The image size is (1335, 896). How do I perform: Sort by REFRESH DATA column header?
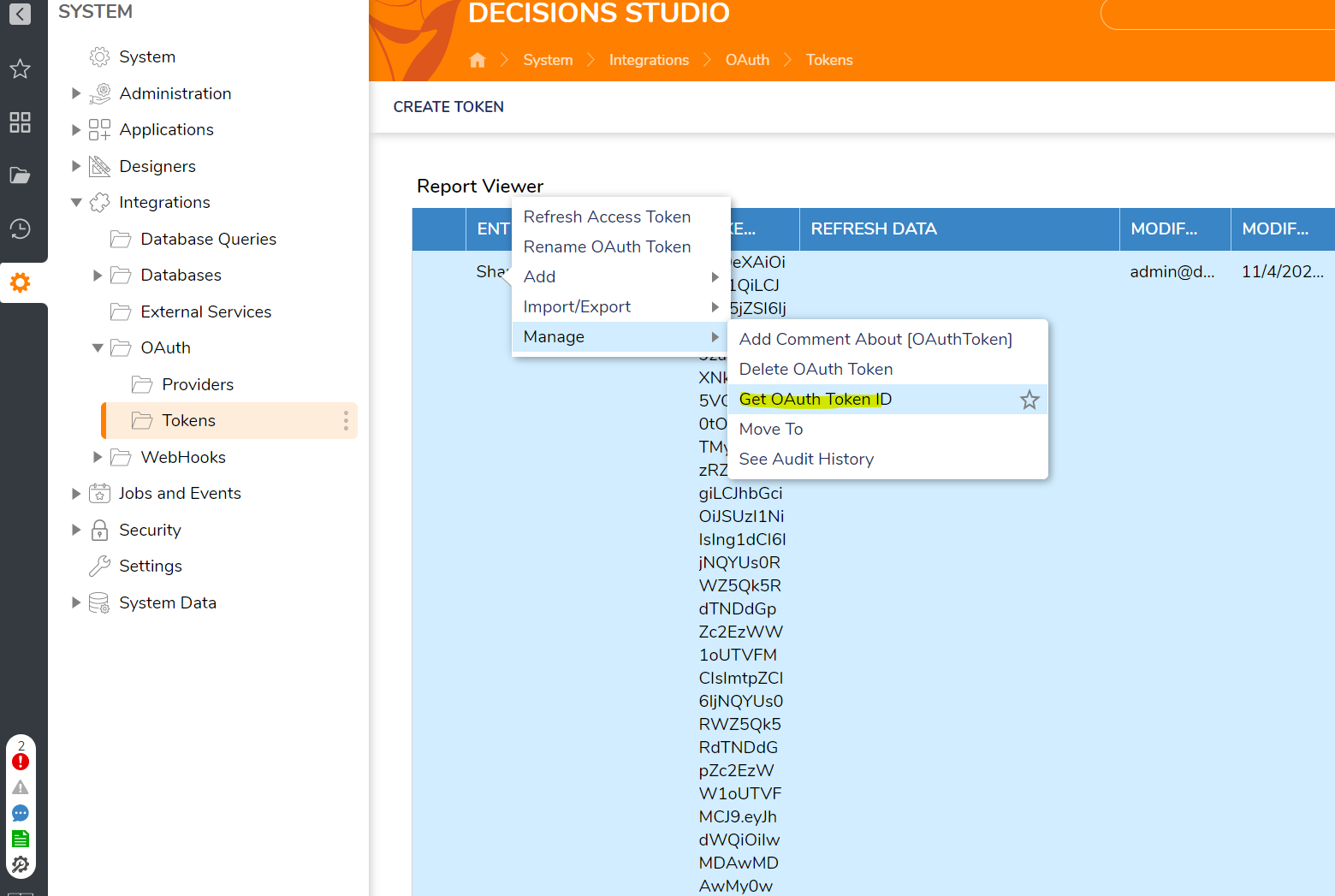959,228
